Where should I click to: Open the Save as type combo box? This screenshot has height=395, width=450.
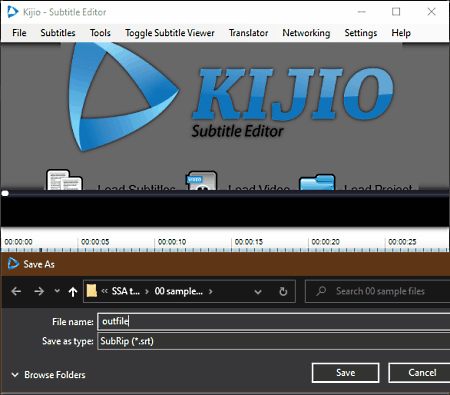[274, 341]
